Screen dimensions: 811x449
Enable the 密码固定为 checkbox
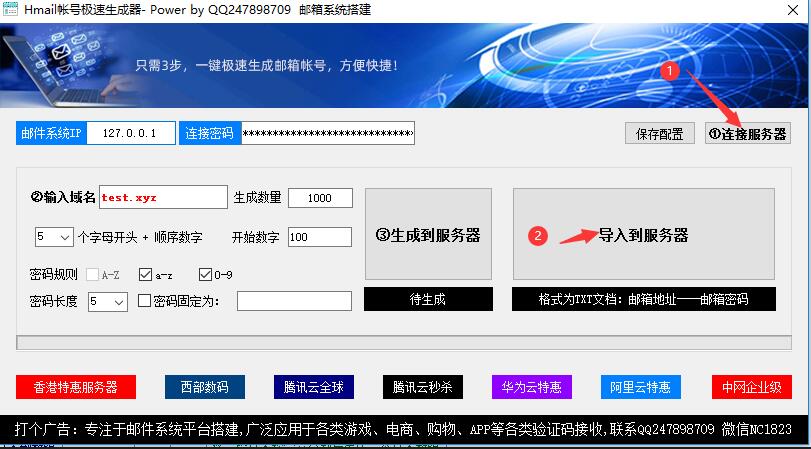144,301
